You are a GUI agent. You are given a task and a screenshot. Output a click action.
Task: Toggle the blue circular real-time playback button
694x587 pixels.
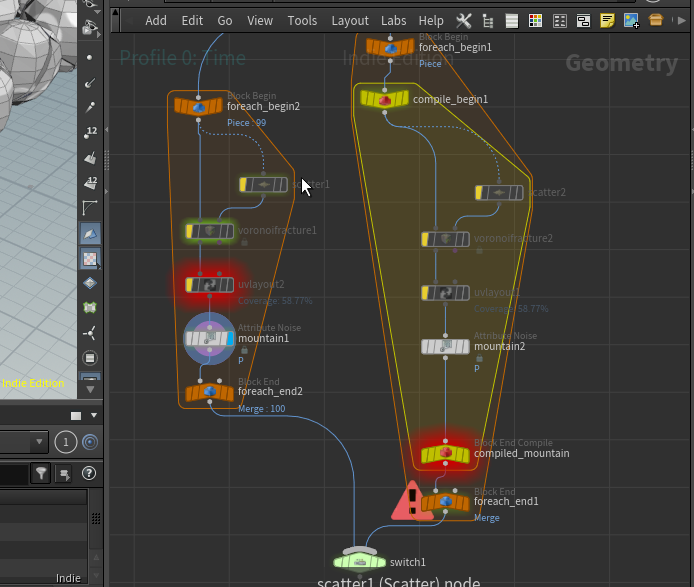click(90, 442)
